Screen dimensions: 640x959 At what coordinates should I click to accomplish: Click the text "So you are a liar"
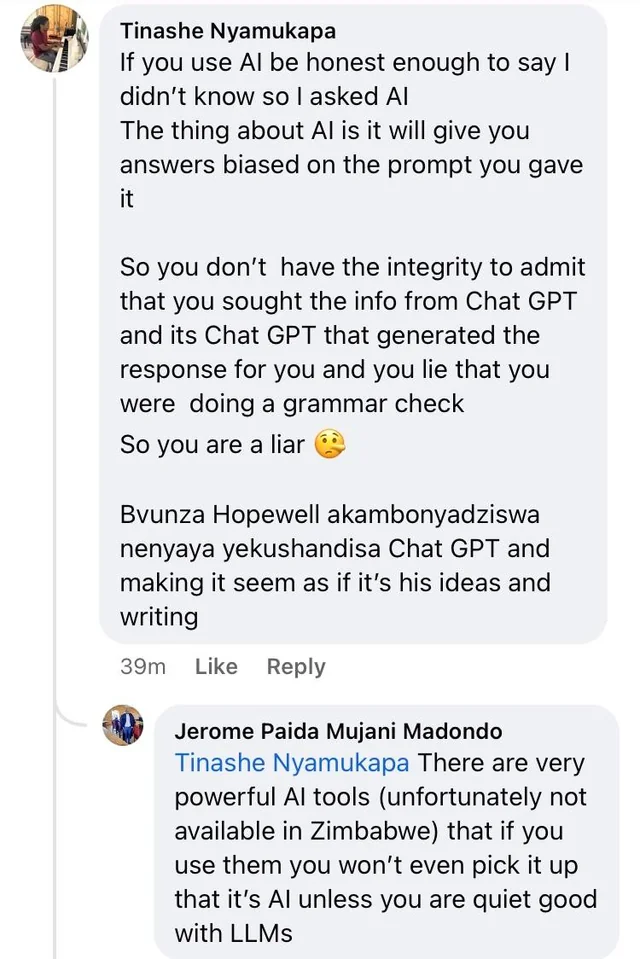212,444
